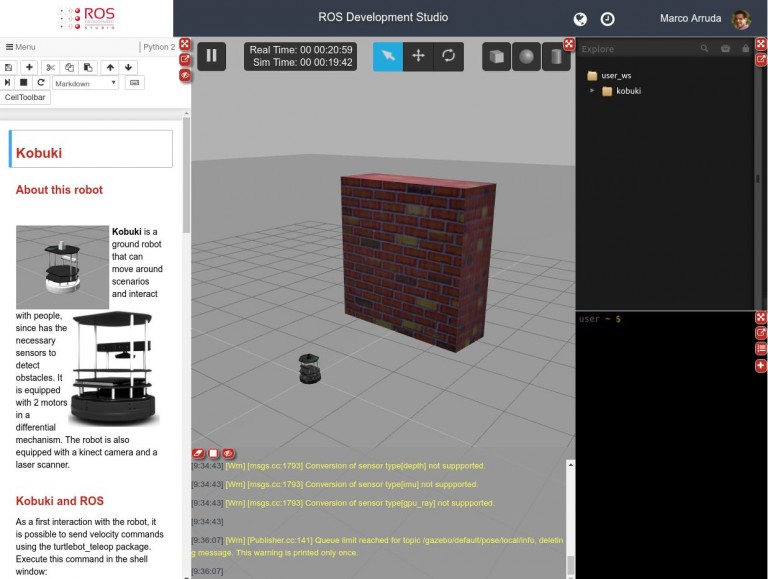Insert a new notebook cell below
The image size is (768, 579).
point(29,68)
